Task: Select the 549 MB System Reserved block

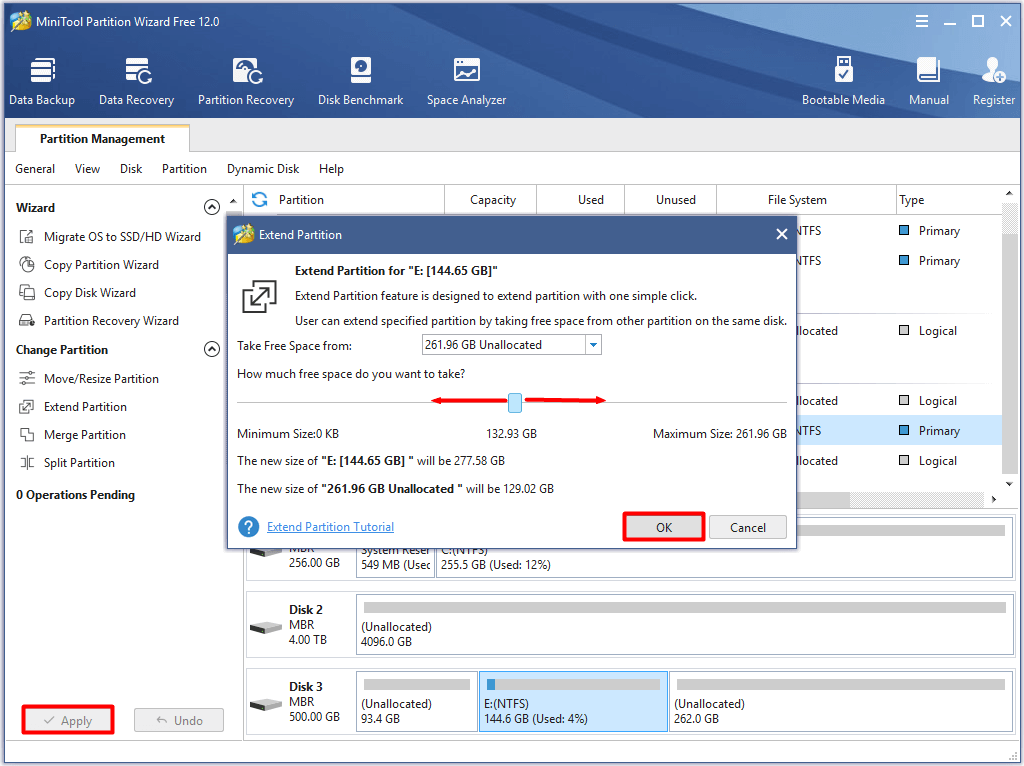Action: 395,564
